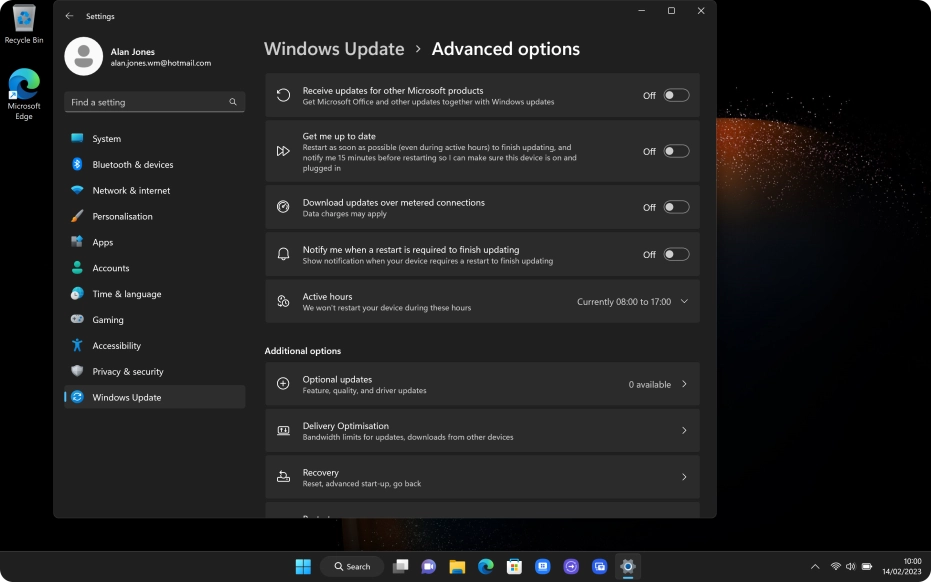This screenshot has width=931, height=582.
Task: Open Teams Chat from the taskbar
Action: tap(429, 566)
